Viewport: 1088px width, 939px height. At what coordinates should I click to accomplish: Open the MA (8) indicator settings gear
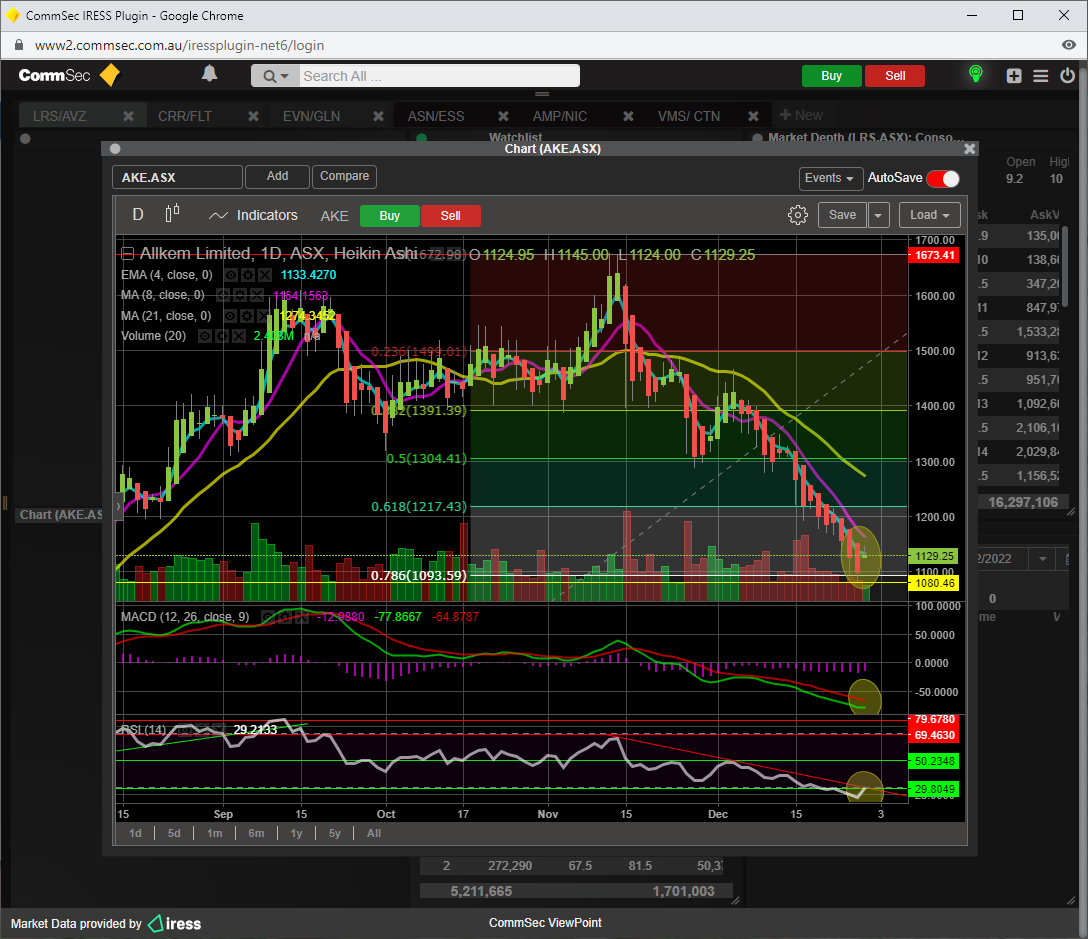(x=239, y=296)
